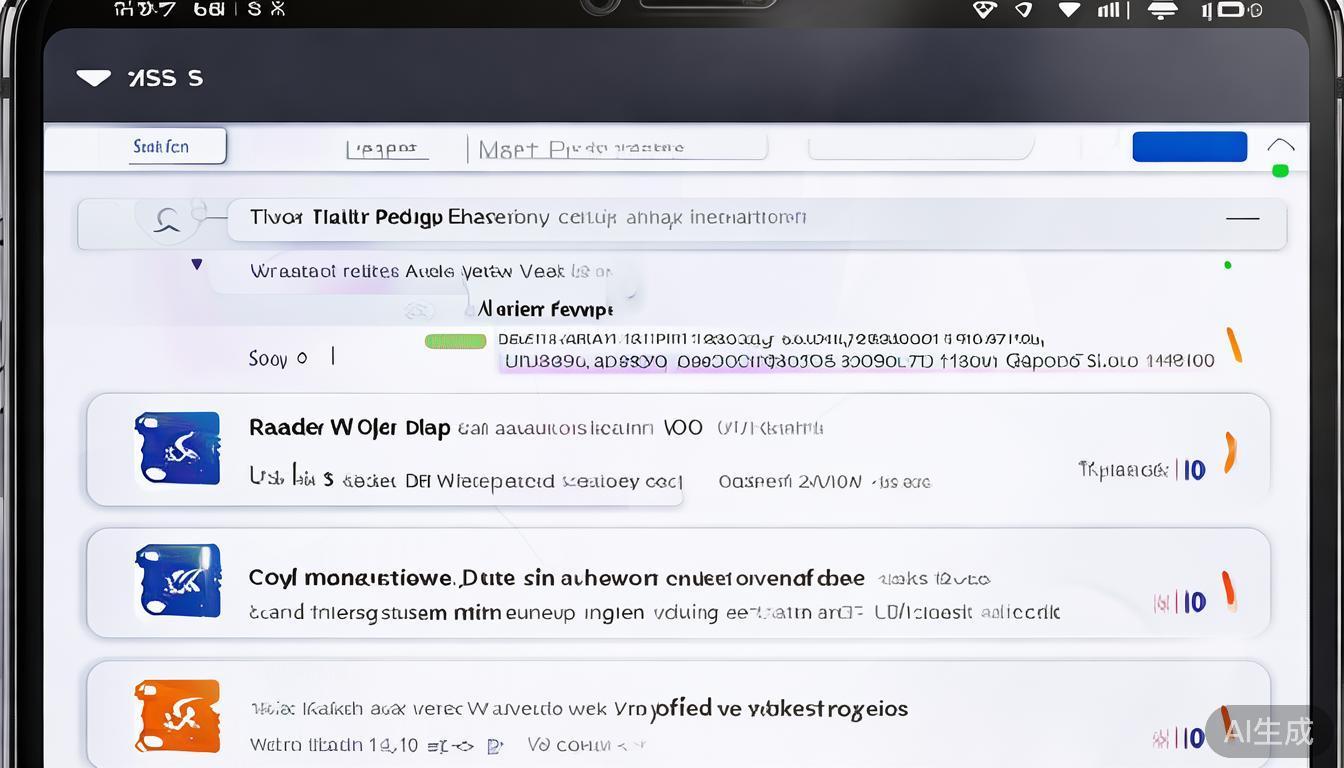
Task: Click the blue app icon beside Raader W Ojer Dlap
Action: click(177, 448)
